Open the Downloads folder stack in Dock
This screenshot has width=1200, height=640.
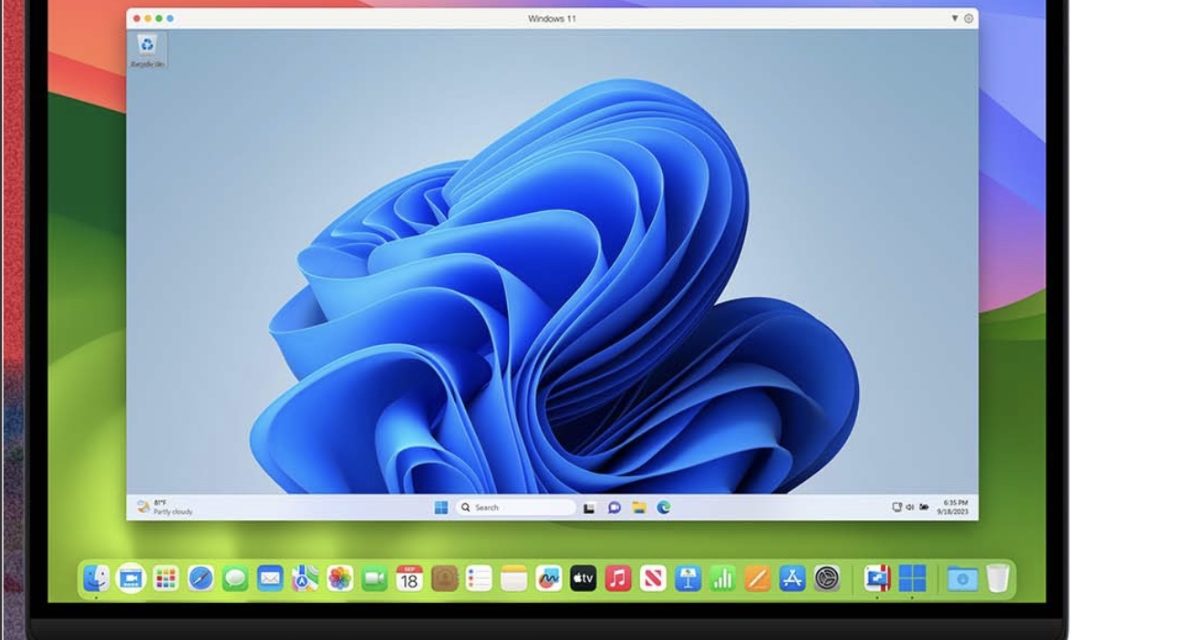click(962, 578)
